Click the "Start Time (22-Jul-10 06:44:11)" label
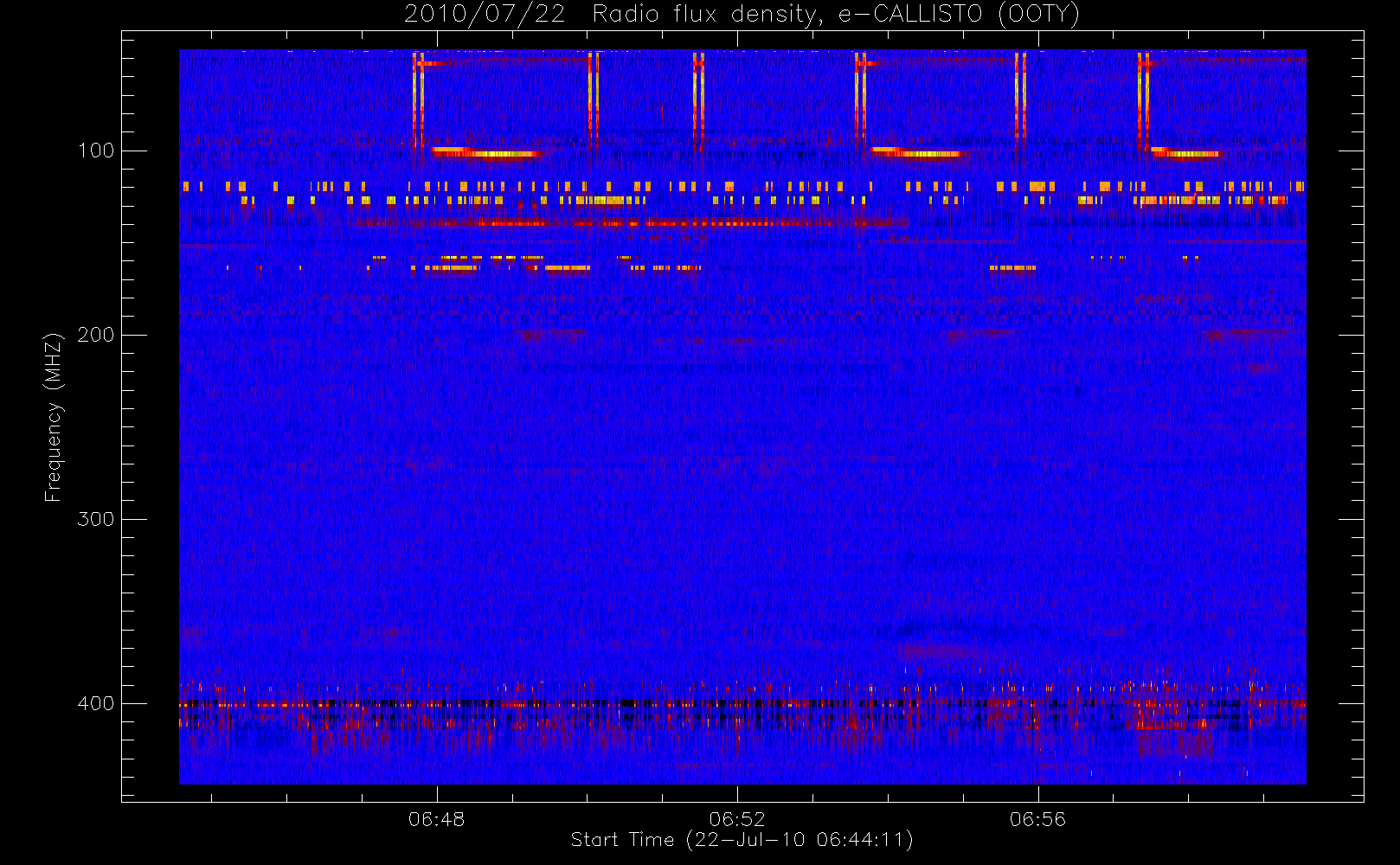 click(742, 840)
